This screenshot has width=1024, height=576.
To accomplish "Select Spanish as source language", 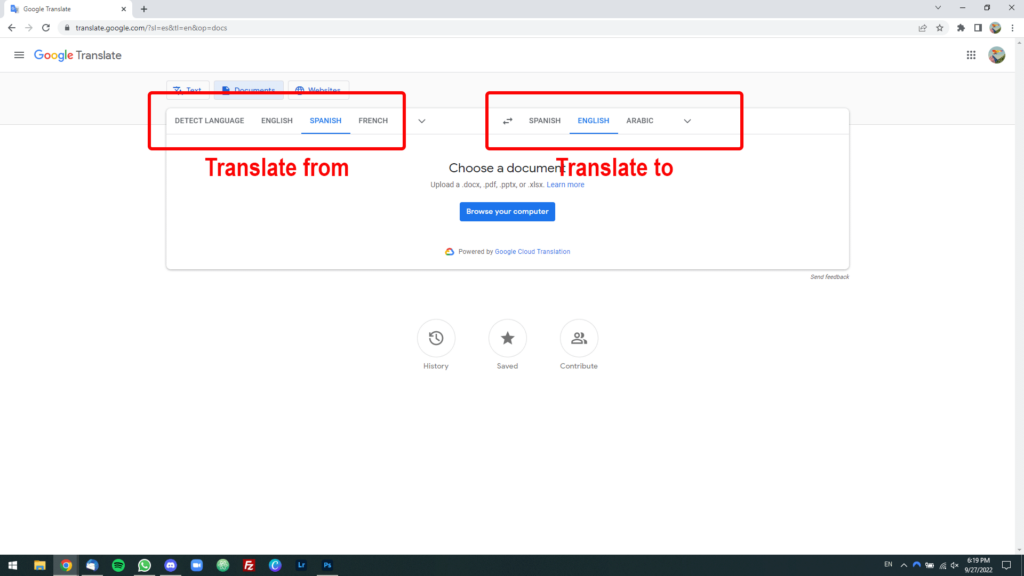I will pos(325,121).
